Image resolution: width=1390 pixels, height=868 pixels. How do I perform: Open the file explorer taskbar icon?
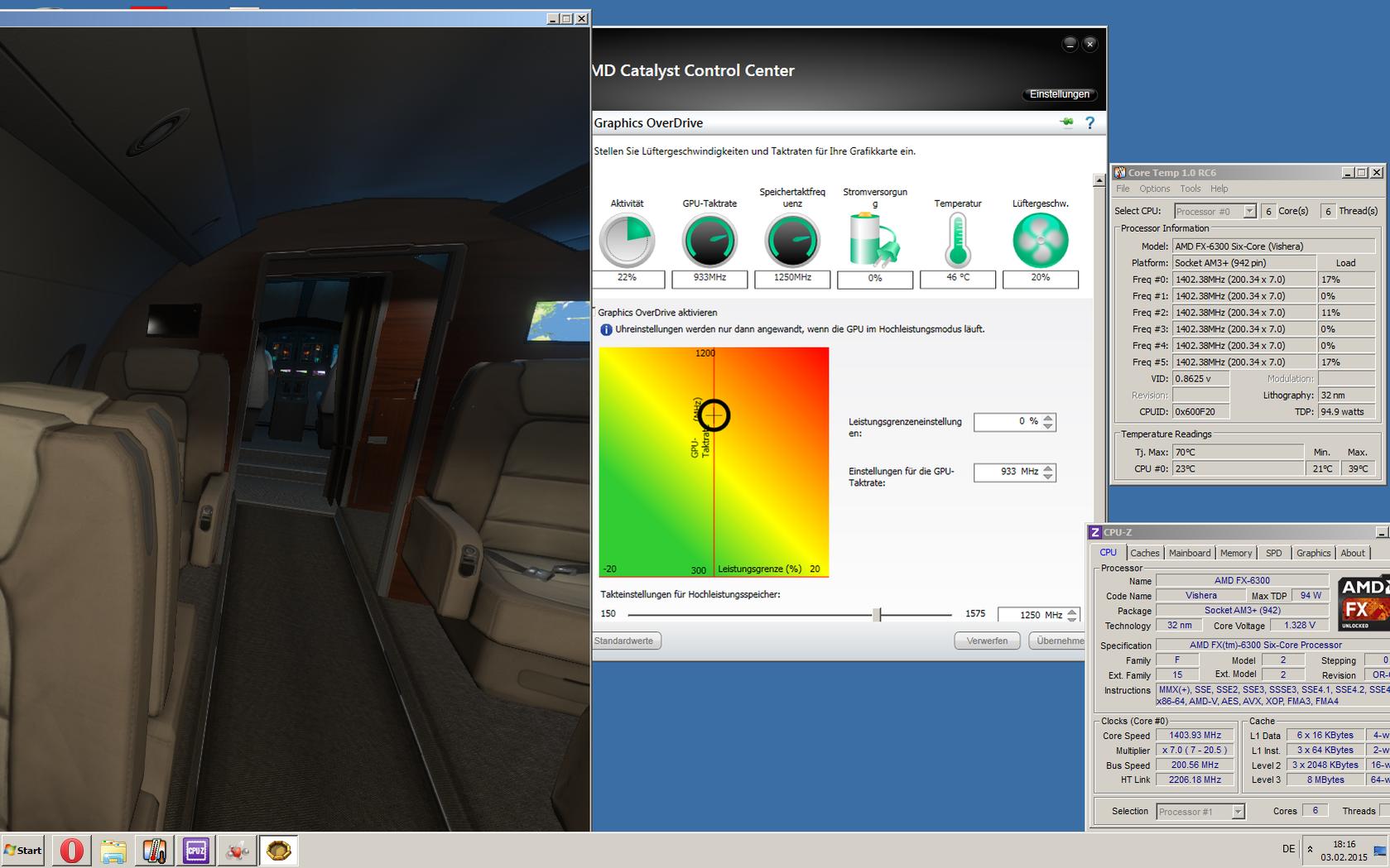click(113, 850)
